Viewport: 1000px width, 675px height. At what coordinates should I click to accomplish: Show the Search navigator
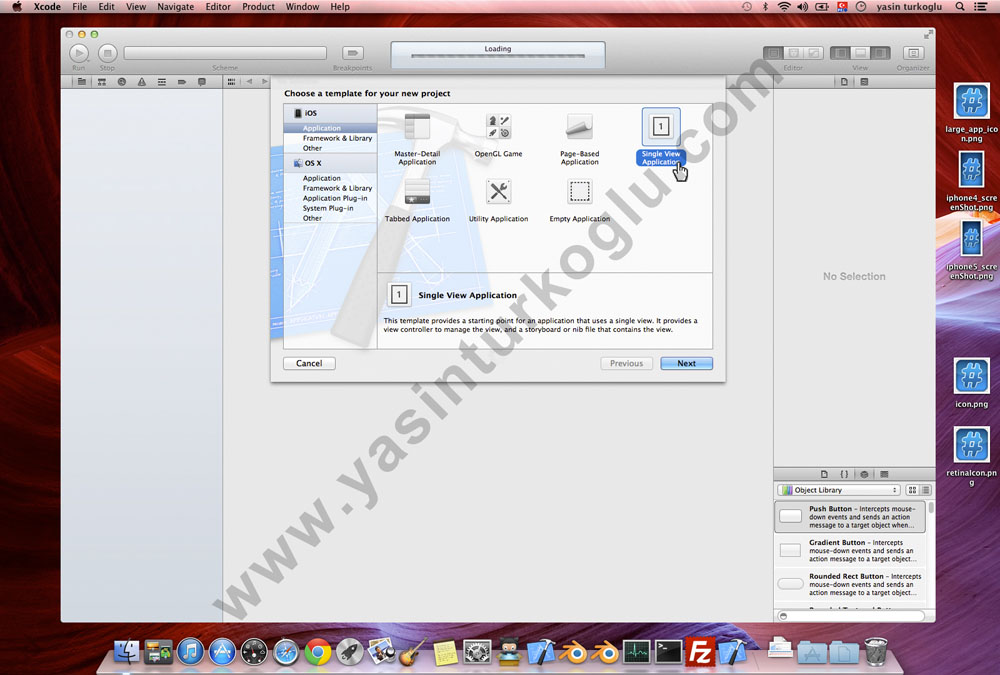[122, 82]
